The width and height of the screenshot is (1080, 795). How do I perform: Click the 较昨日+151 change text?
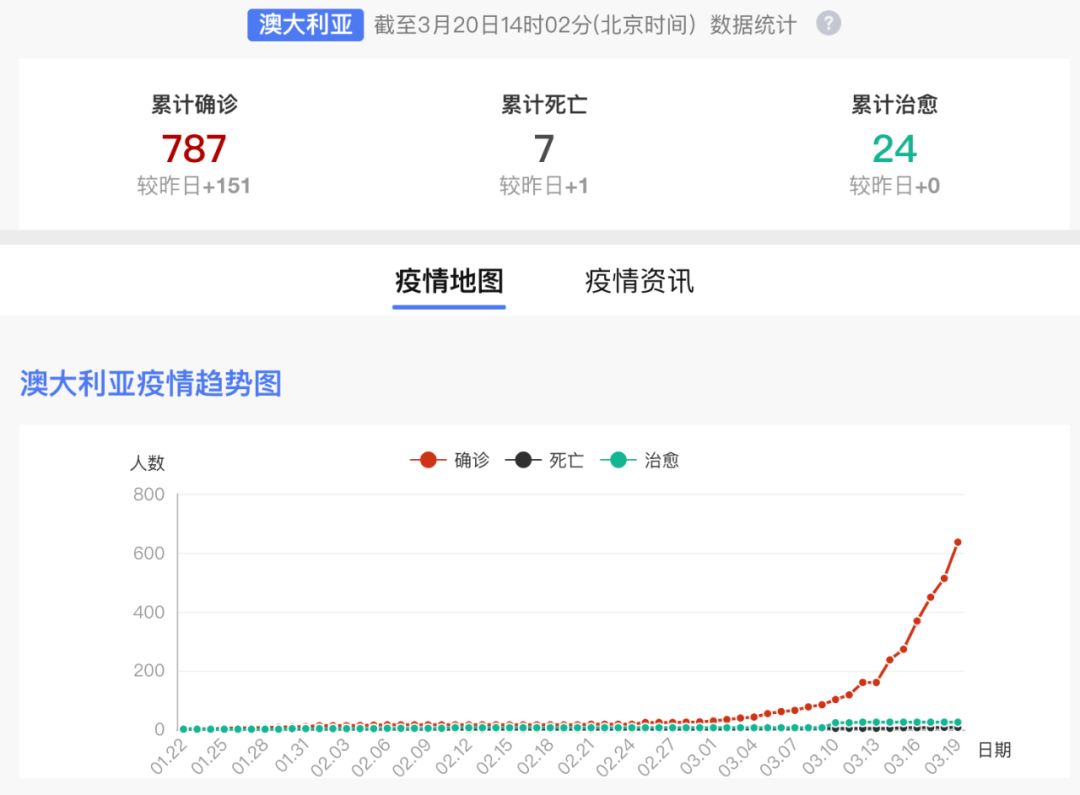[194, 186]
